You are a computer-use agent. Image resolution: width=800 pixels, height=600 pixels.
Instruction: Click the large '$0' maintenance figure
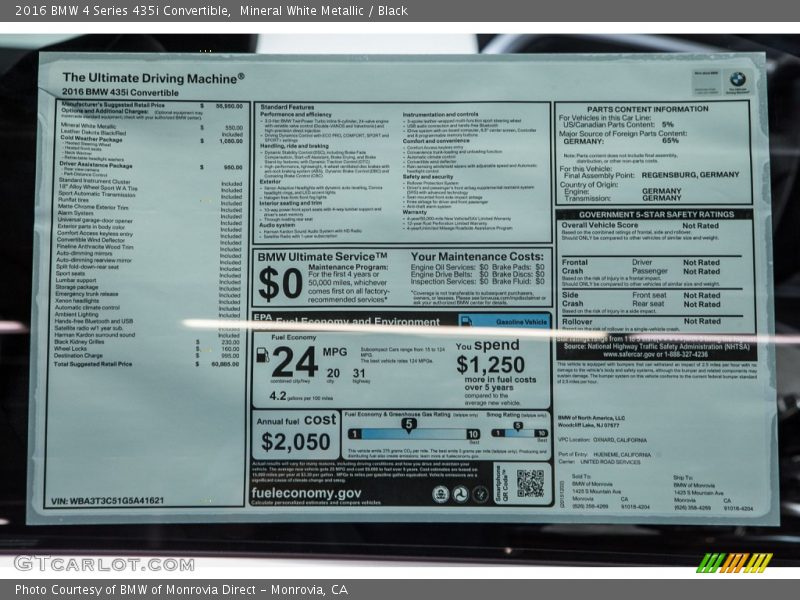pos(280,284)
